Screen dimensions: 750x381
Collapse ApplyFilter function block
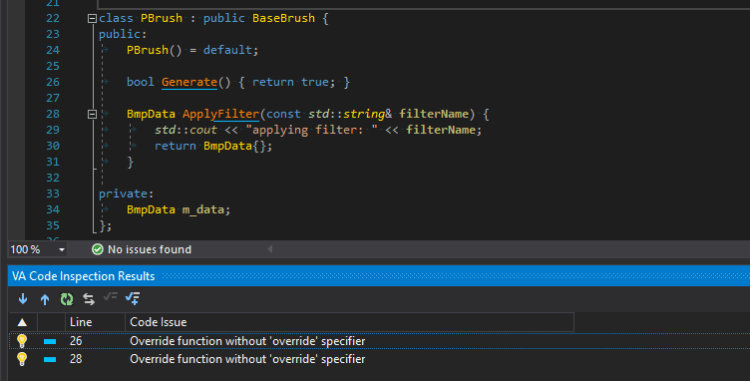click(x=92, y=114)
